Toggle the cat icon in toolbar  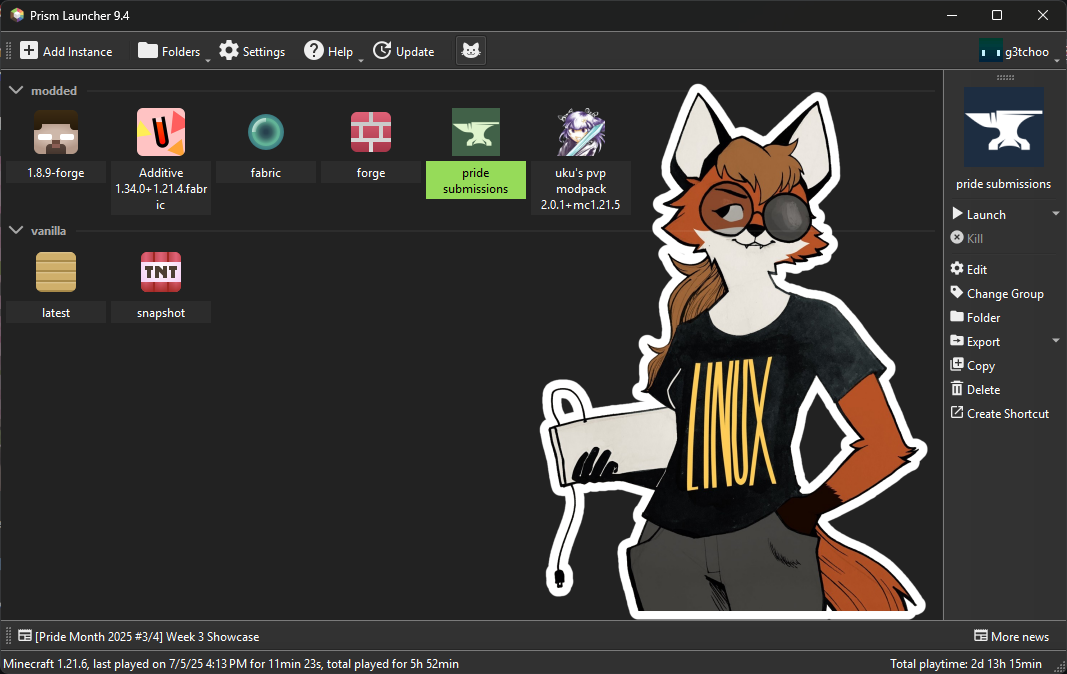(470, 51)
